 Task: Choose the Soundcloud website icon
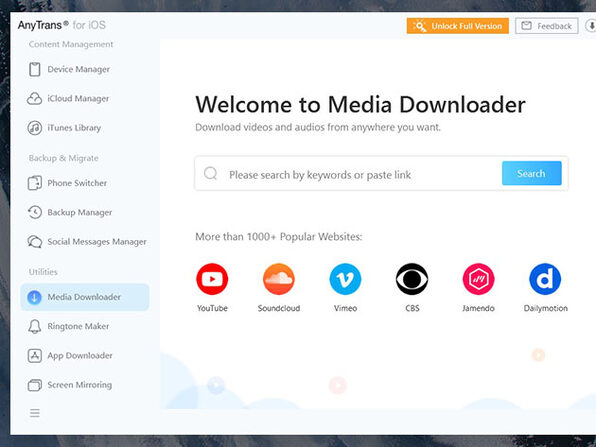[279, 279]
